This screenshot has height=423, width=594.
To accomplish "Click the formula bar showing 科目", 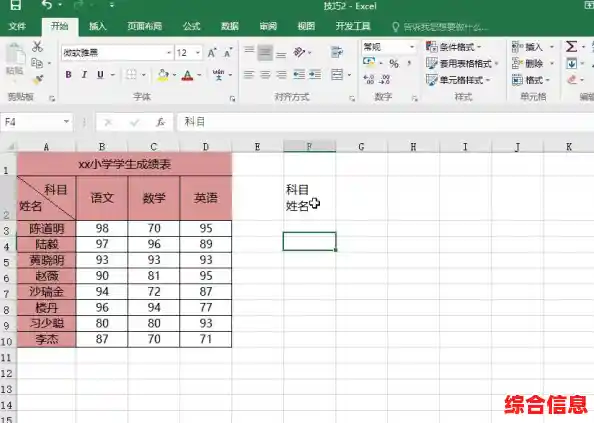I will point(386,122).
